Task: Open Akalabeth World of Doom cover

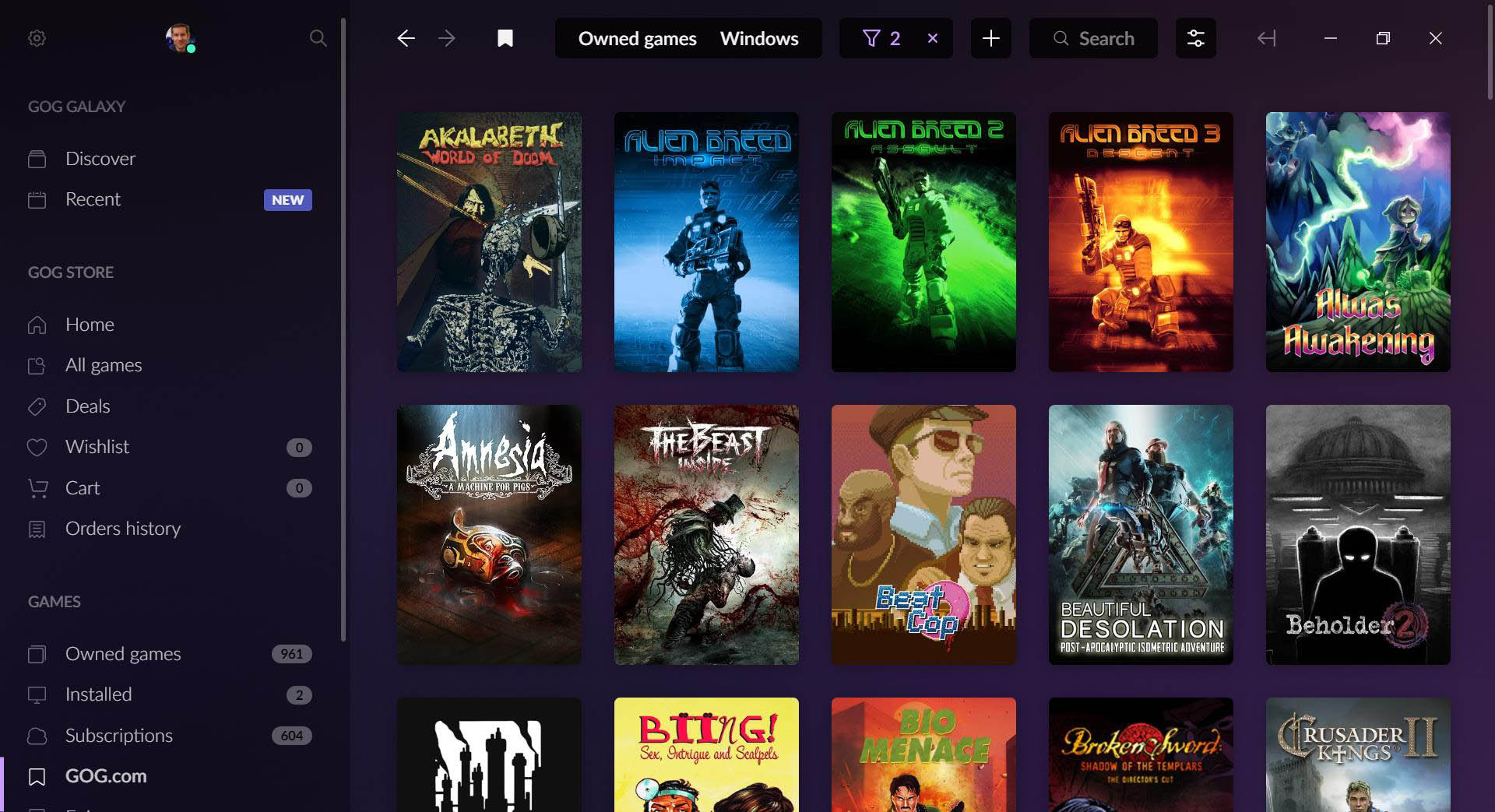Action: coord(489,242)
